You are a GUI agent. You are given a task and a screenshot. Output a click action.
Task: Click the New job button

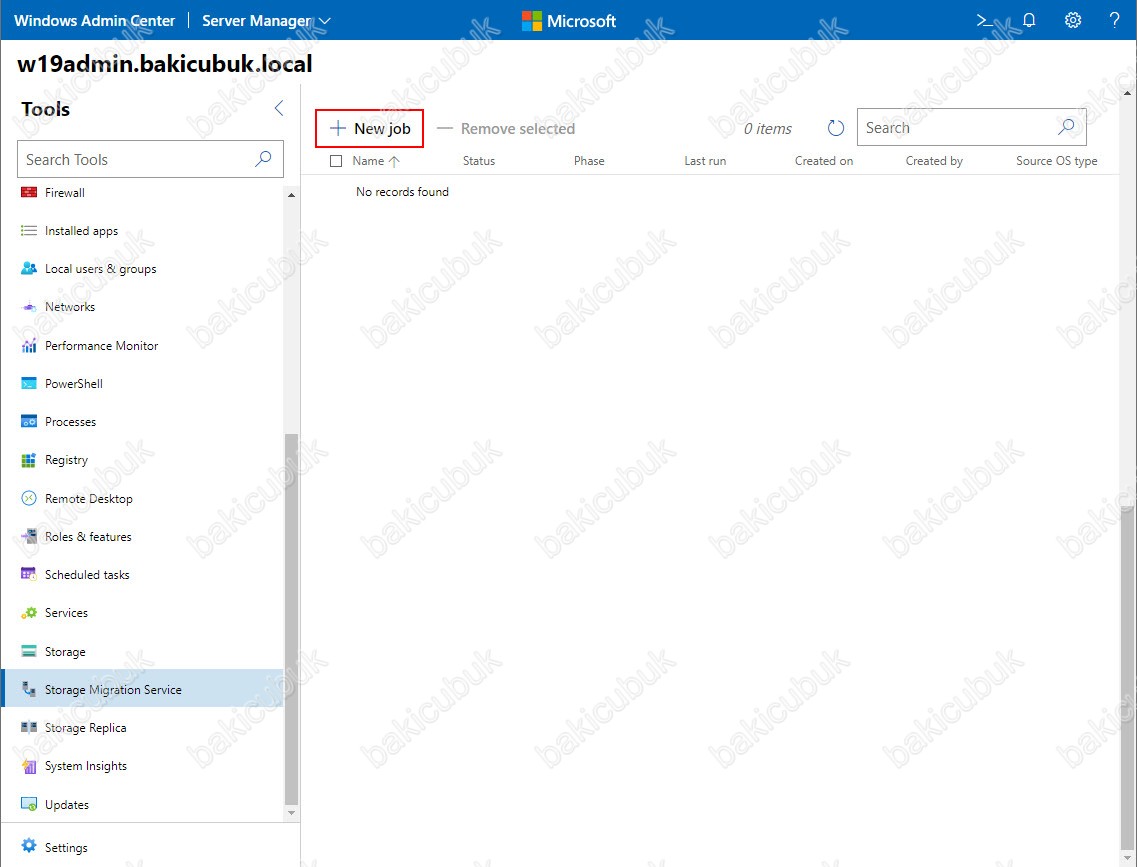pyautogui.click(x=370, y=128)
